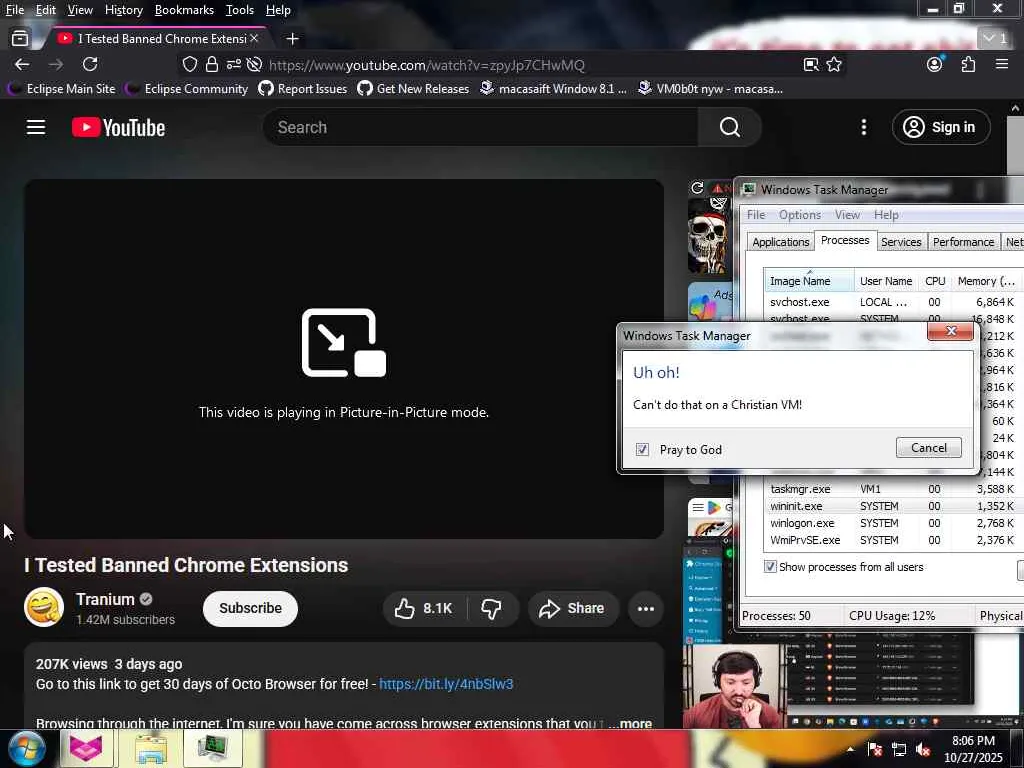Open the Task Manager taskbar icon
1024x768 pixels.
point(213,749)
